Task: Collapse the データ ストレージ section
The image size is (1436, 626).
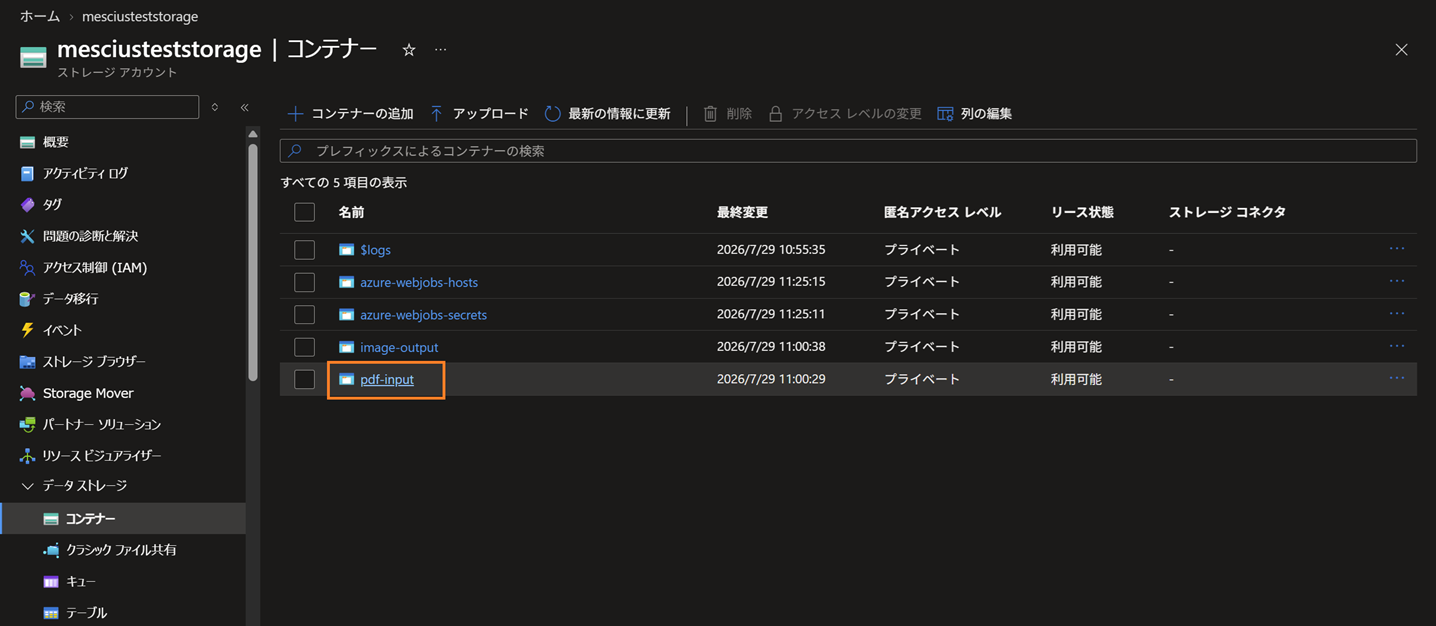Action: [27, 486]
